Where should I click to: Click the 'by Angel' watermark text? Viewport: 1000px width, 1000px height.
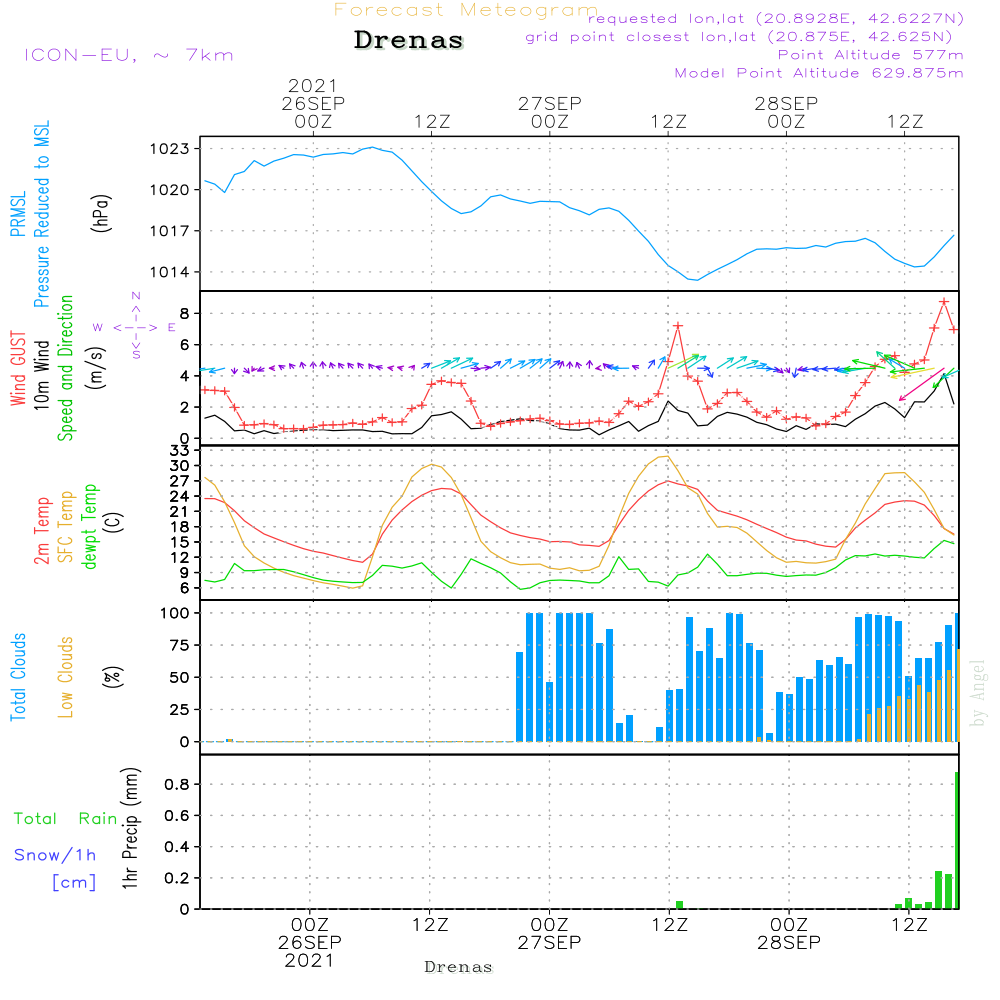[x=977, y=693]
